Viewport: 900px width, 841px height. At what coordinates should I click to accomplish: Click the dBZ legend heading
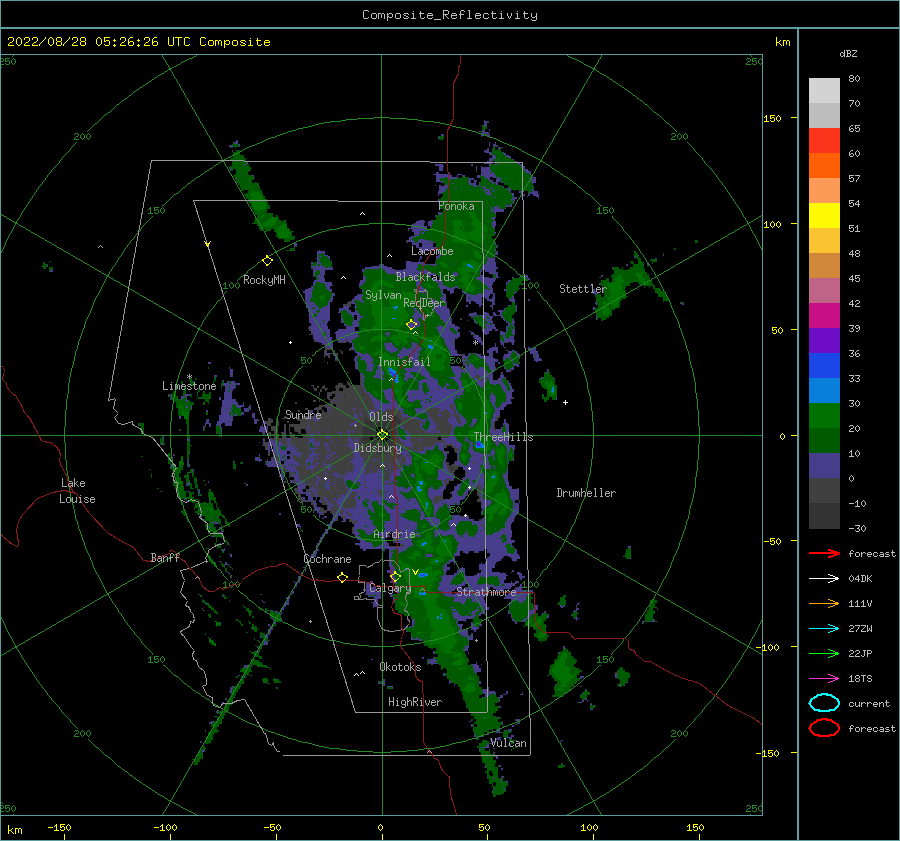(x=848, y=53)
